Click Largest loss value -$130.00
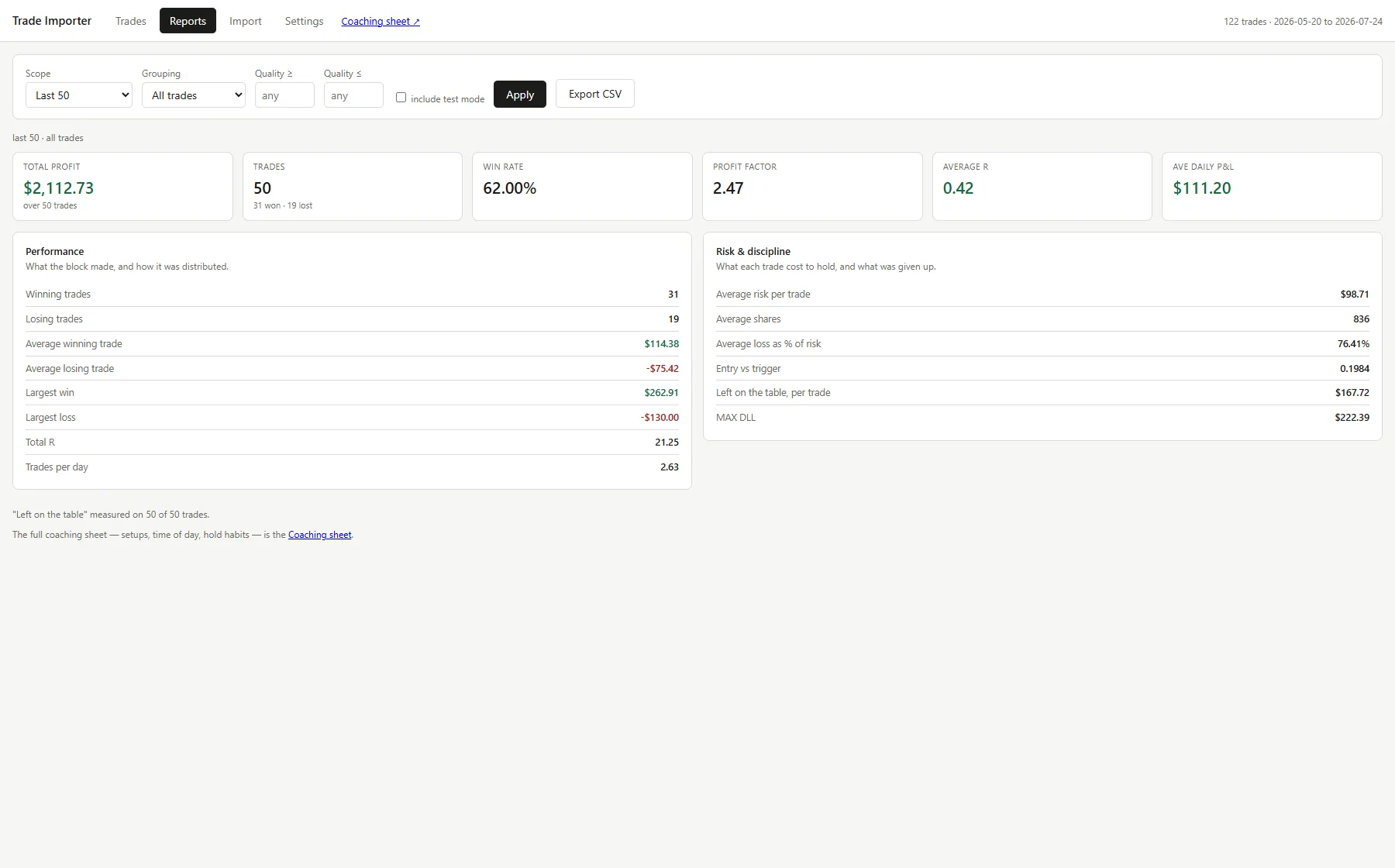 660,418
